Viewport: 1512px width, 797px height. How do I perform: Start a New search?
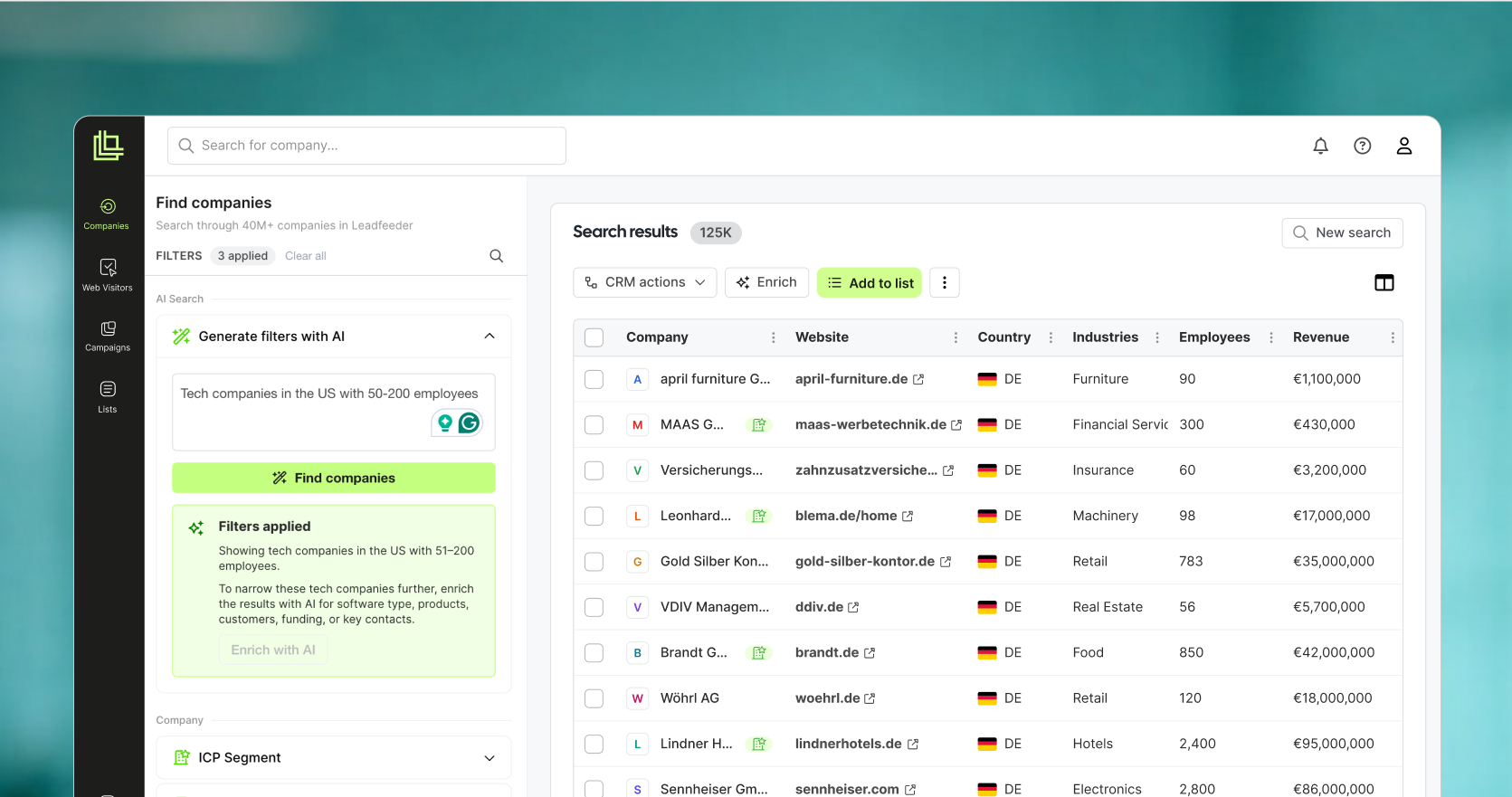(1343, 232)
